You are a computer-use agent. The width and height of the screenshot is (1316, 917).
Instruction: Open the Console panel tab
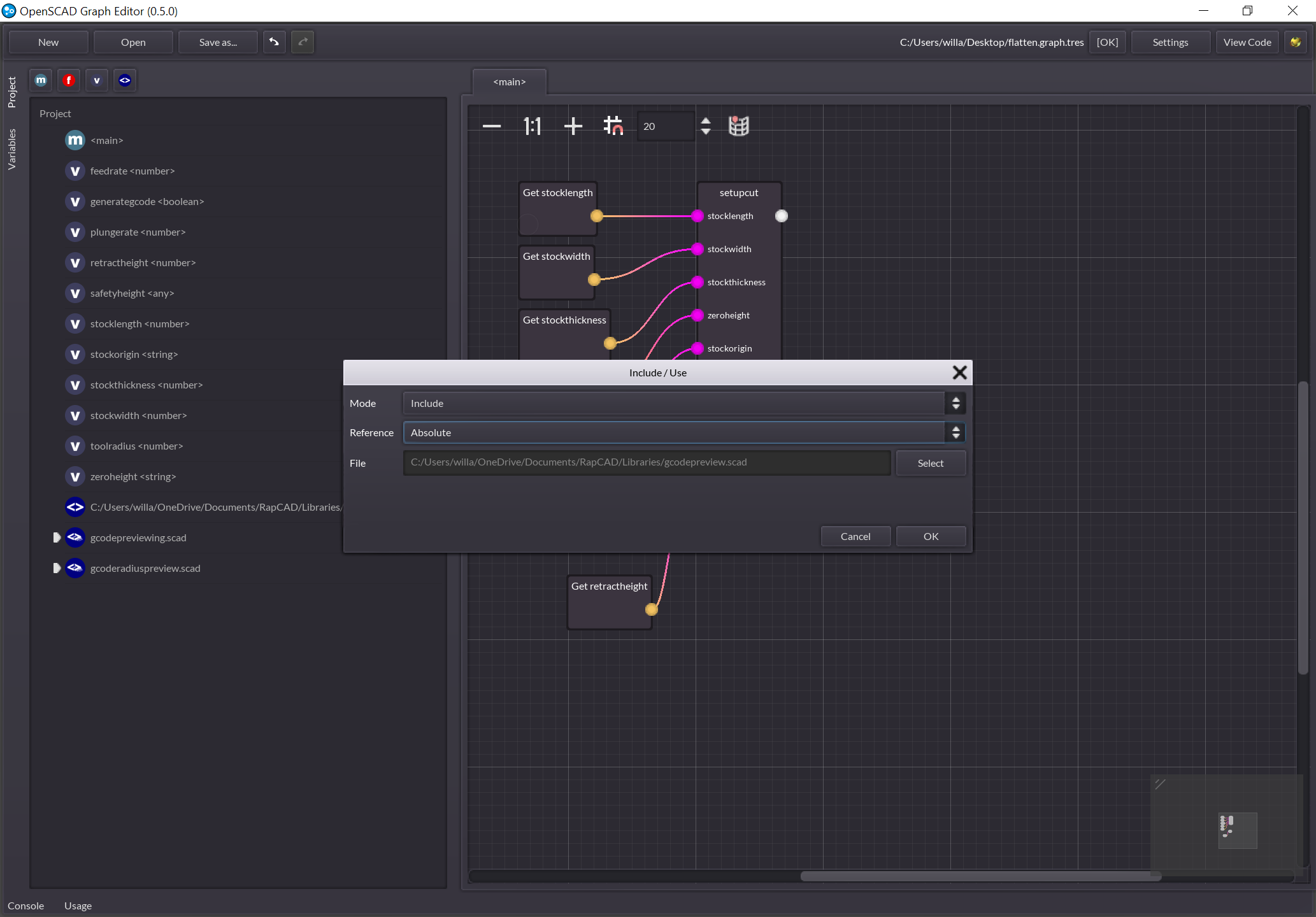tap(26, 906)
